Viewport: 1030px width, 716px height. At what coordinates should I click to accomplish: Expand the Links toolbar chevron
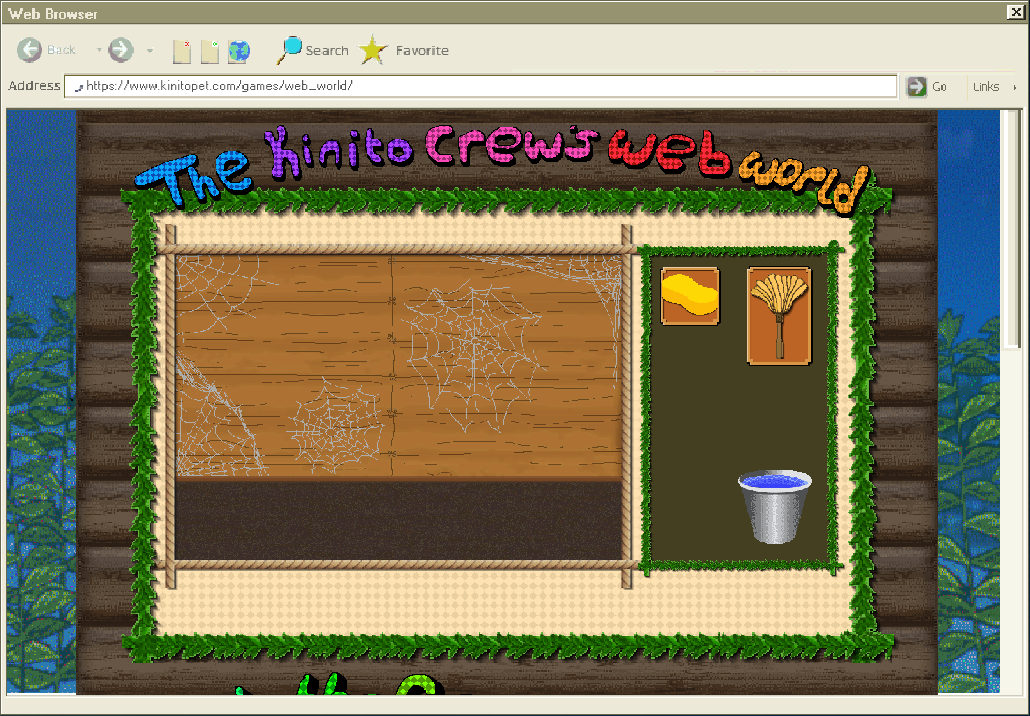pyautogui.click(x=1014, y=87)
